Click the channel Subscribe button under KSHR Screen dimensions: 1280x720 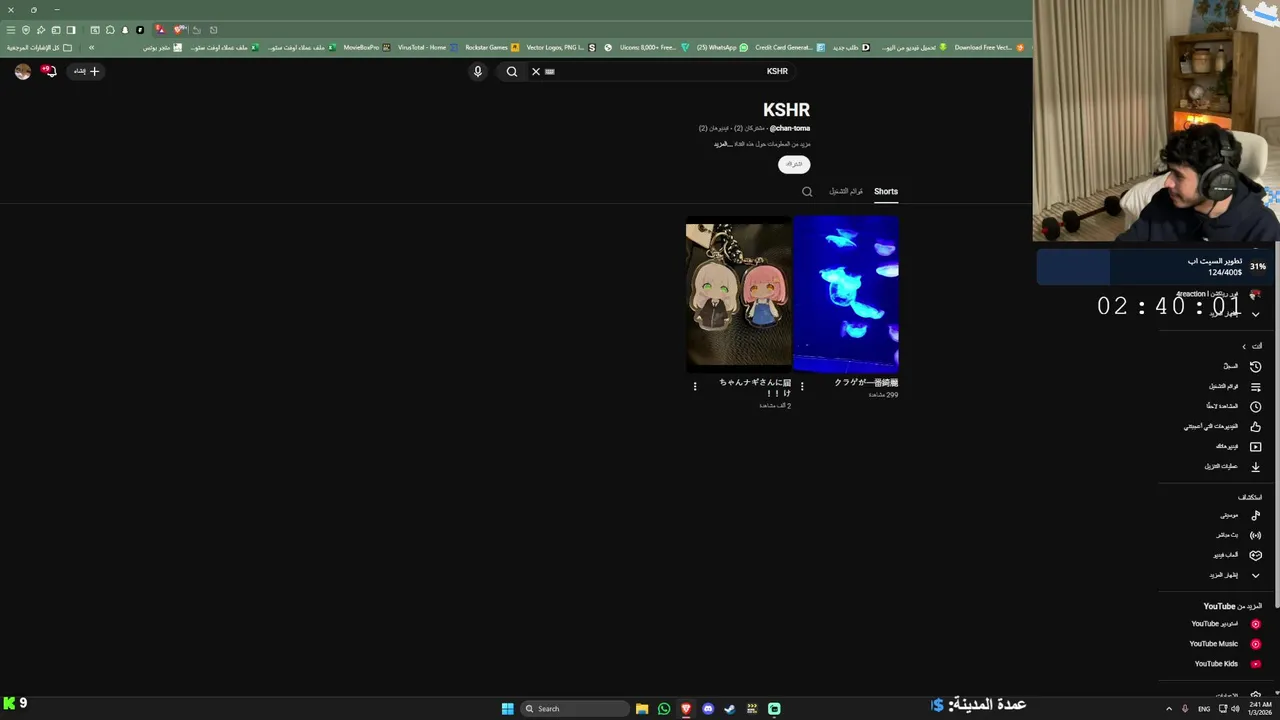pos(794,164)
